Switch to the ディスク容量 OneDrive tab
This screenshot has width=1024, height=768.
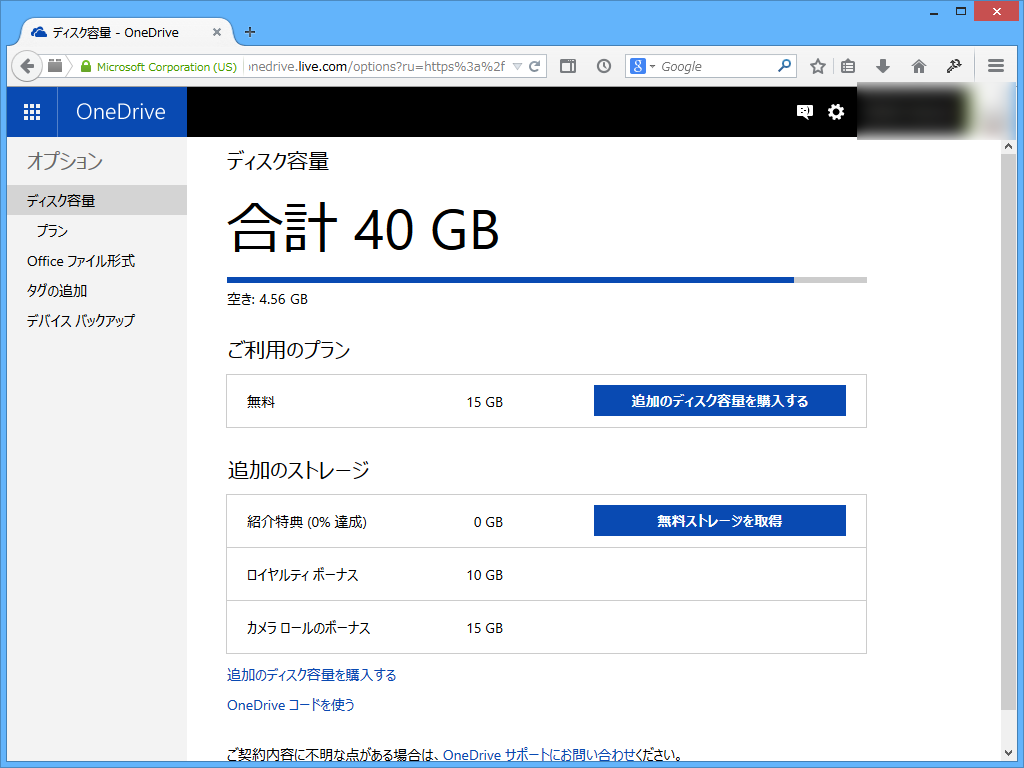pyautogui.click(x=110, y=31)
